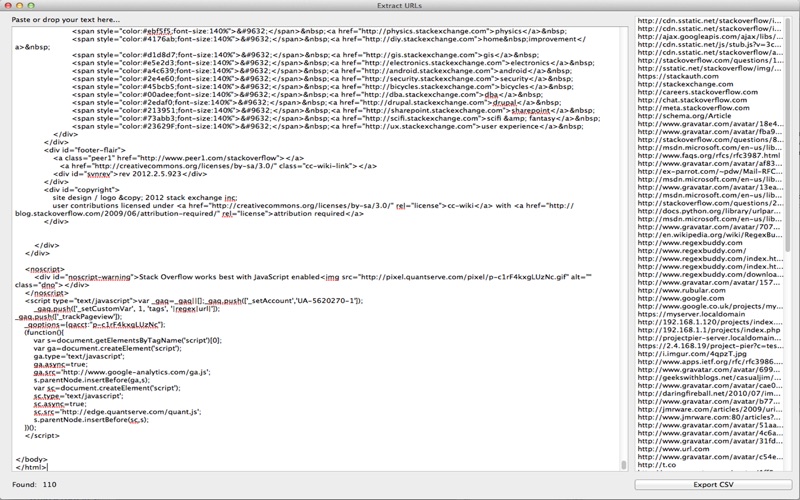Screen dimensions: 800x500
Task: Close the Extract URLs window
Action: click(x=8, y=5)
